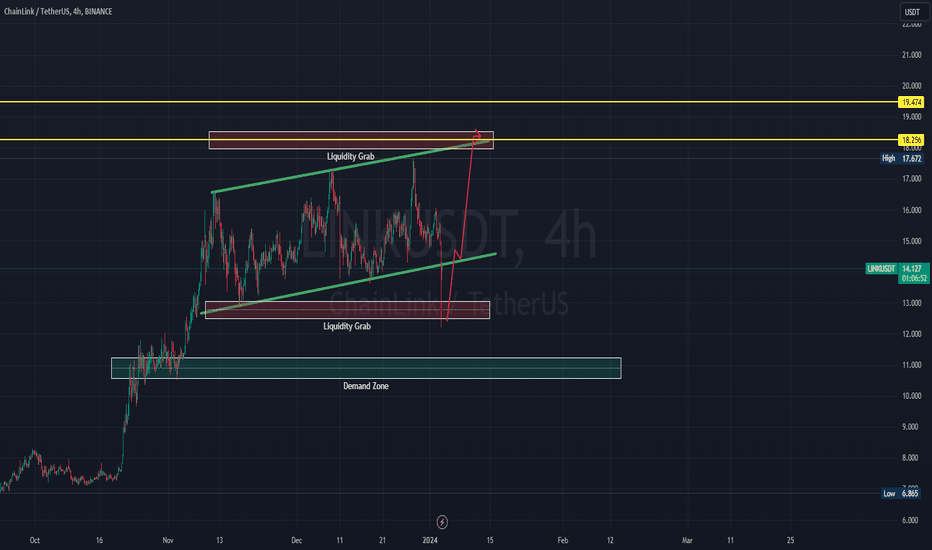Click the Nov date on time axis
This screenshot has width=932, height=550.
point(168,540)
